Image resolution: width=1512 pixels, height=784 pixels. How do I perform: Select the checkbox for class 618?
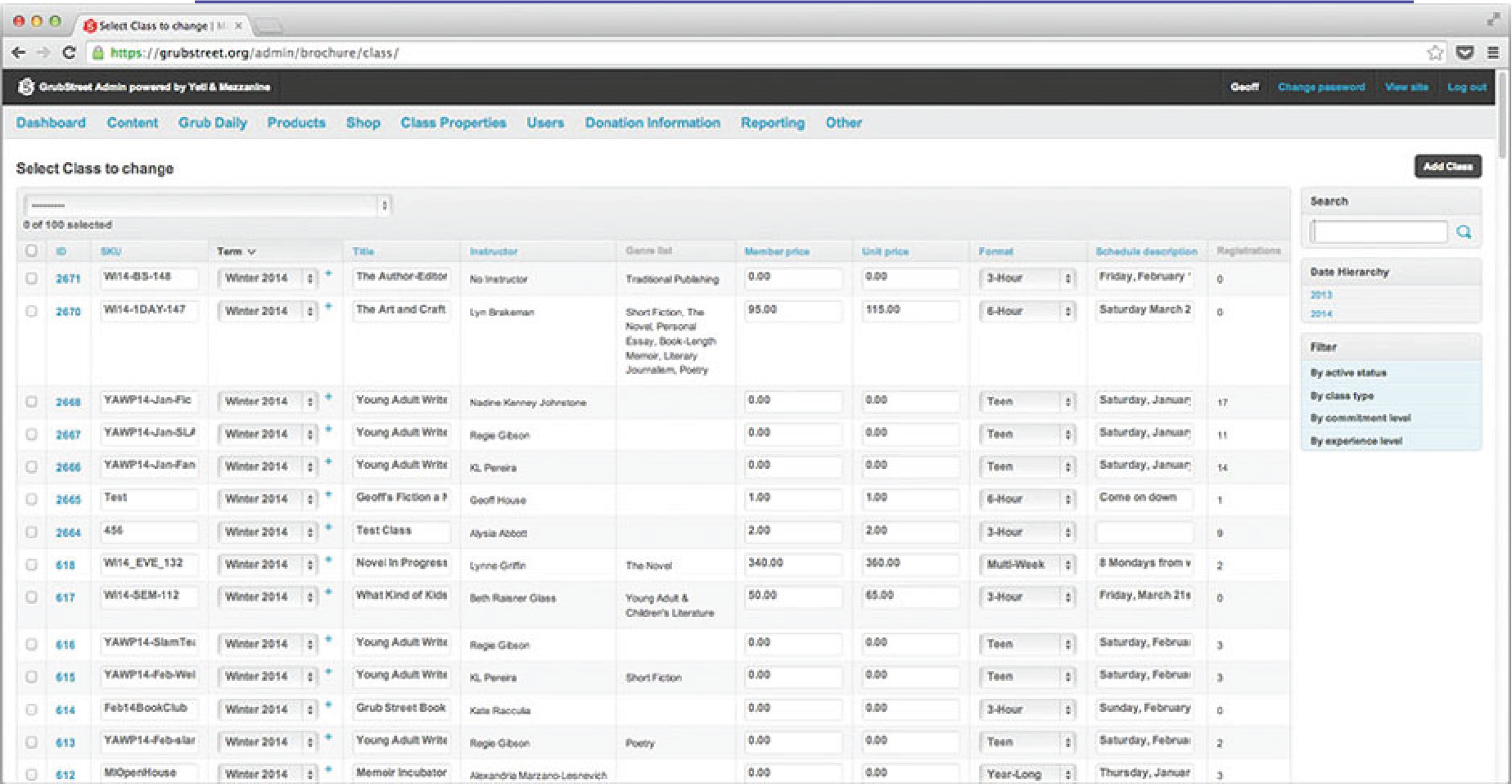31,565
